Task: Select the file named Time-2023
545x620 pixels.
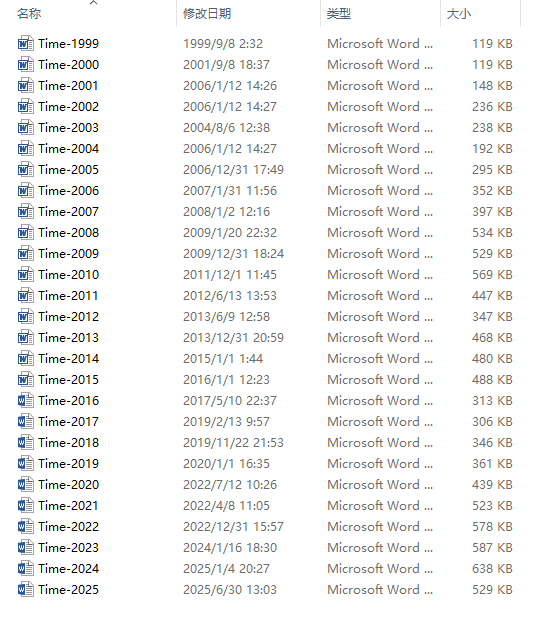Action: (x=68, y=548)
